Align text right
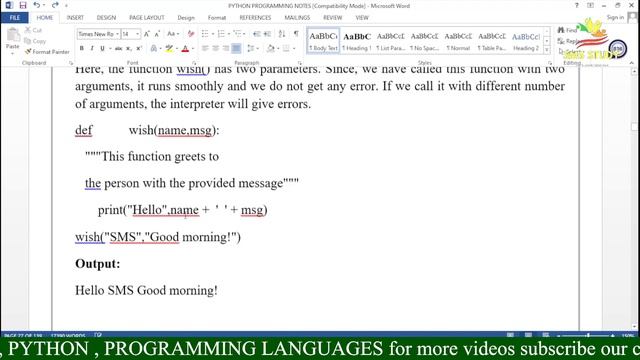 [226, 49]
